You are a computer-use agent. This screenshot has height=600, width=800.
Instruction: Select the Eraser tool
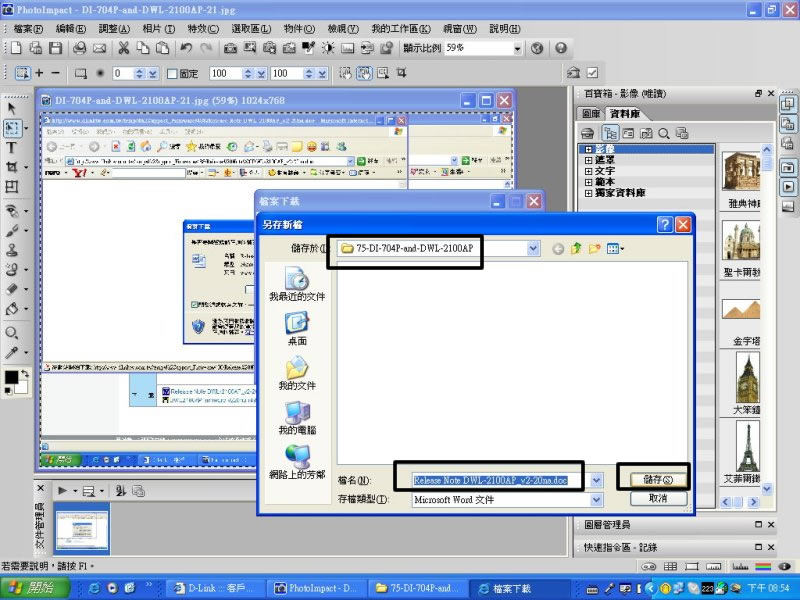pyautogui.click(x=12, y=289)
